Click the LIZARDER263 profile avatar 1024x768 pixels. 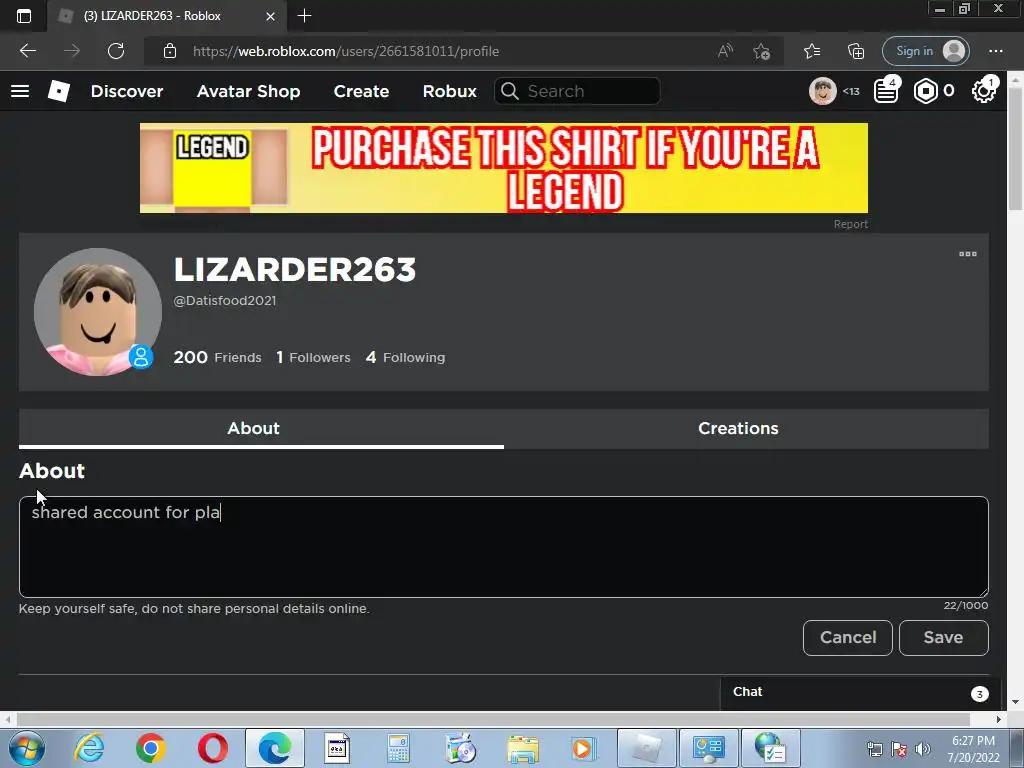(x=98, y=312)
